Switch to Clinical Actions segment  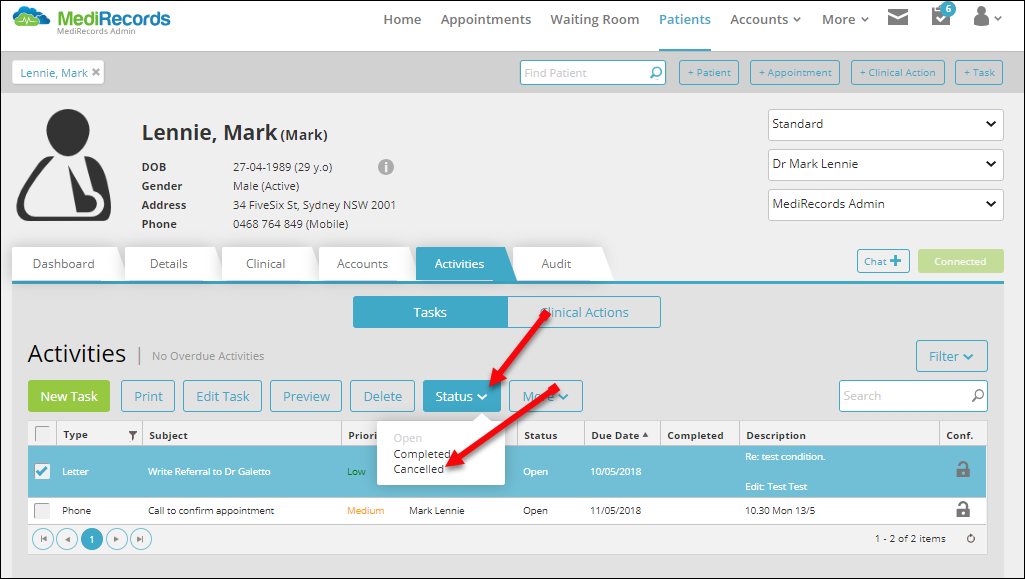tap(584, 312)
